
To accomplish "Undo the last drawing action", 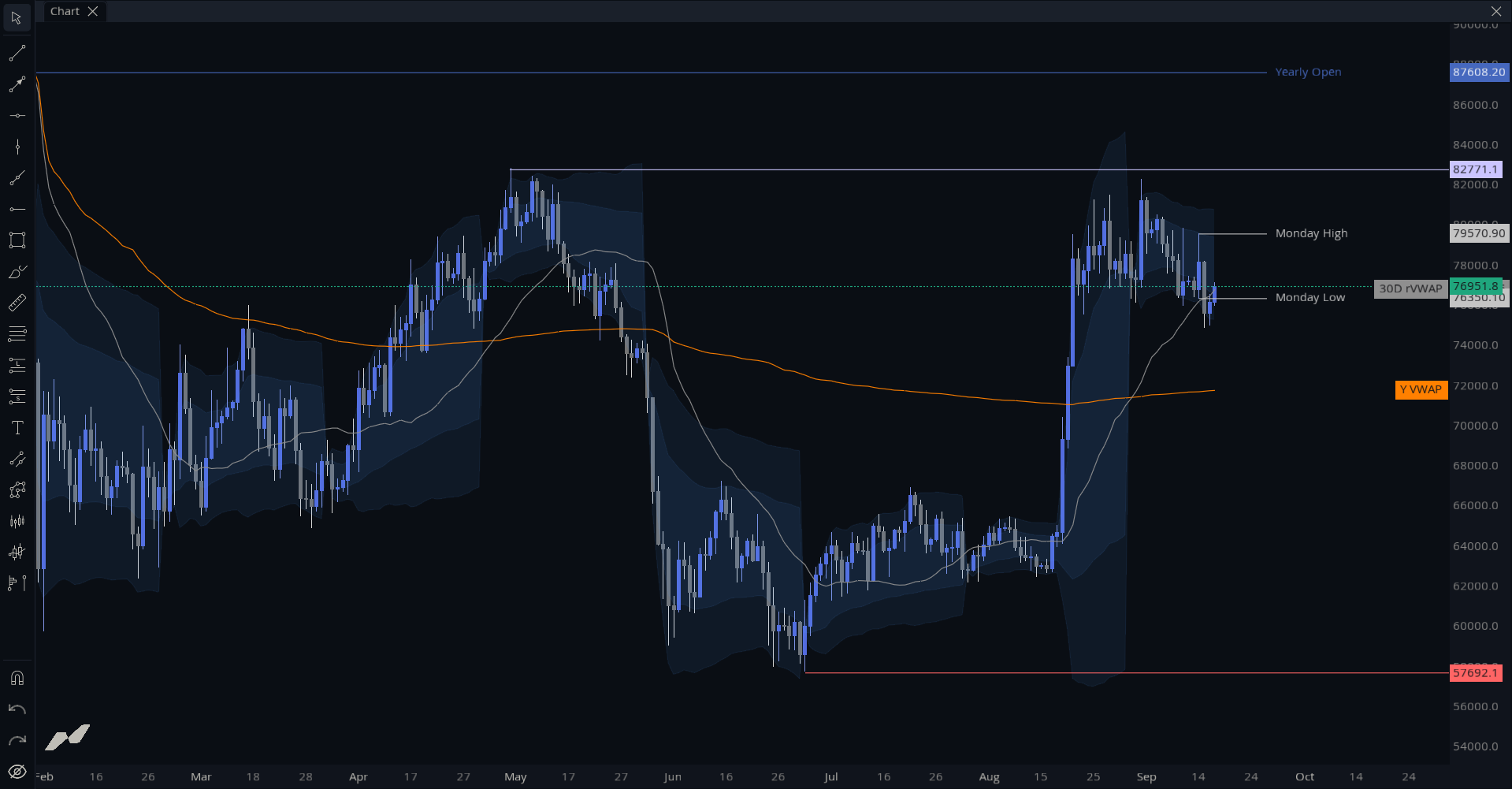I will coord(17,709).
